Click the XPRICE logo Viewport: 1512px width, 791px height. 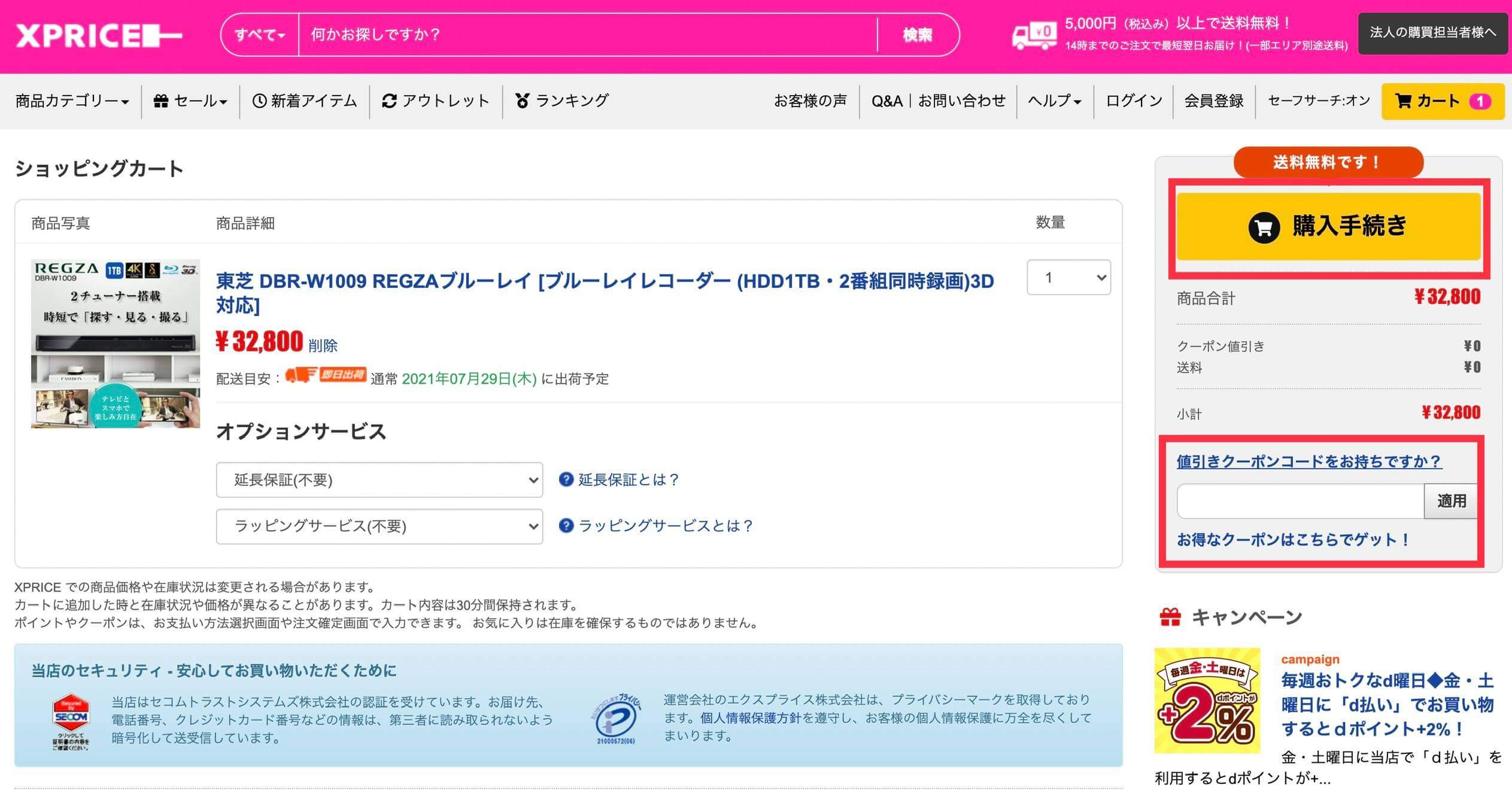tap(99, 36)
